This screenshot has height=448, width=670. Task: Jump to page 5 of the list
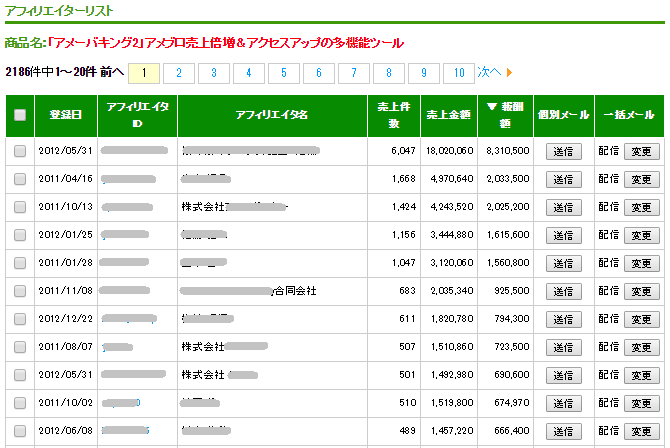click(x=284, y=73)
